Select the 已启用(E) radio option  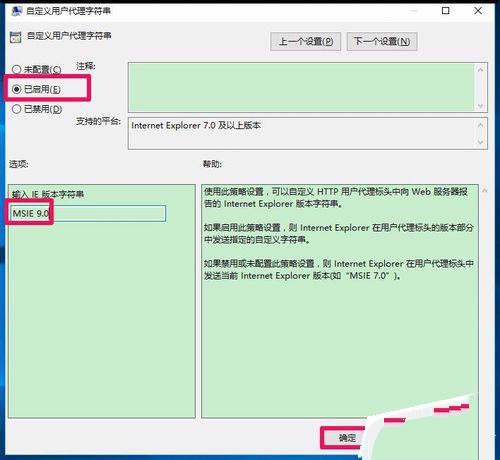click(x=16, y=89)
